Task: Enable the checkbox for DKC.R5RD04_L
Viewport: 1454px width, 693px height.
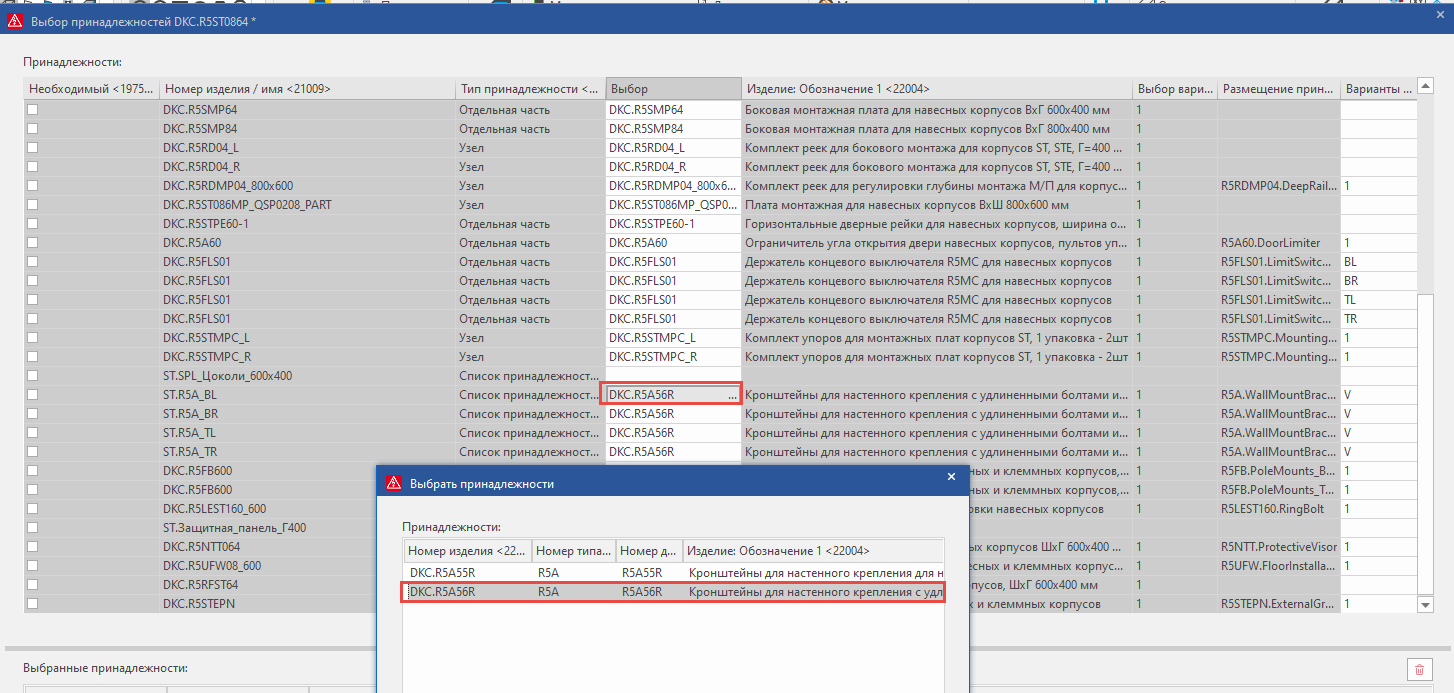Action: 33,148
